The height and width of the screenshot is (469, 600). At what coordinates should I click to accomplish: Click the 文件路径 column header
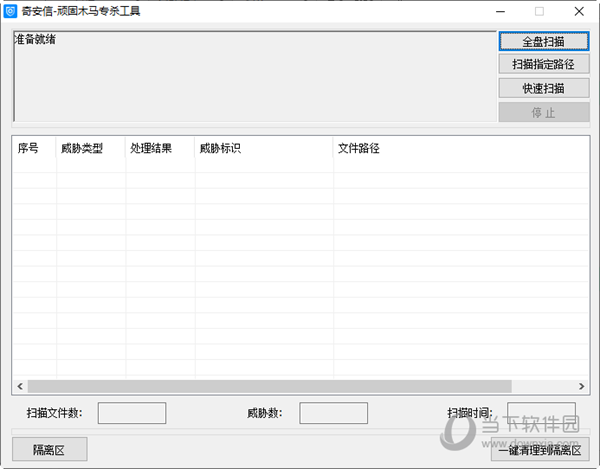pyautogui.click(x=461, y=148)
